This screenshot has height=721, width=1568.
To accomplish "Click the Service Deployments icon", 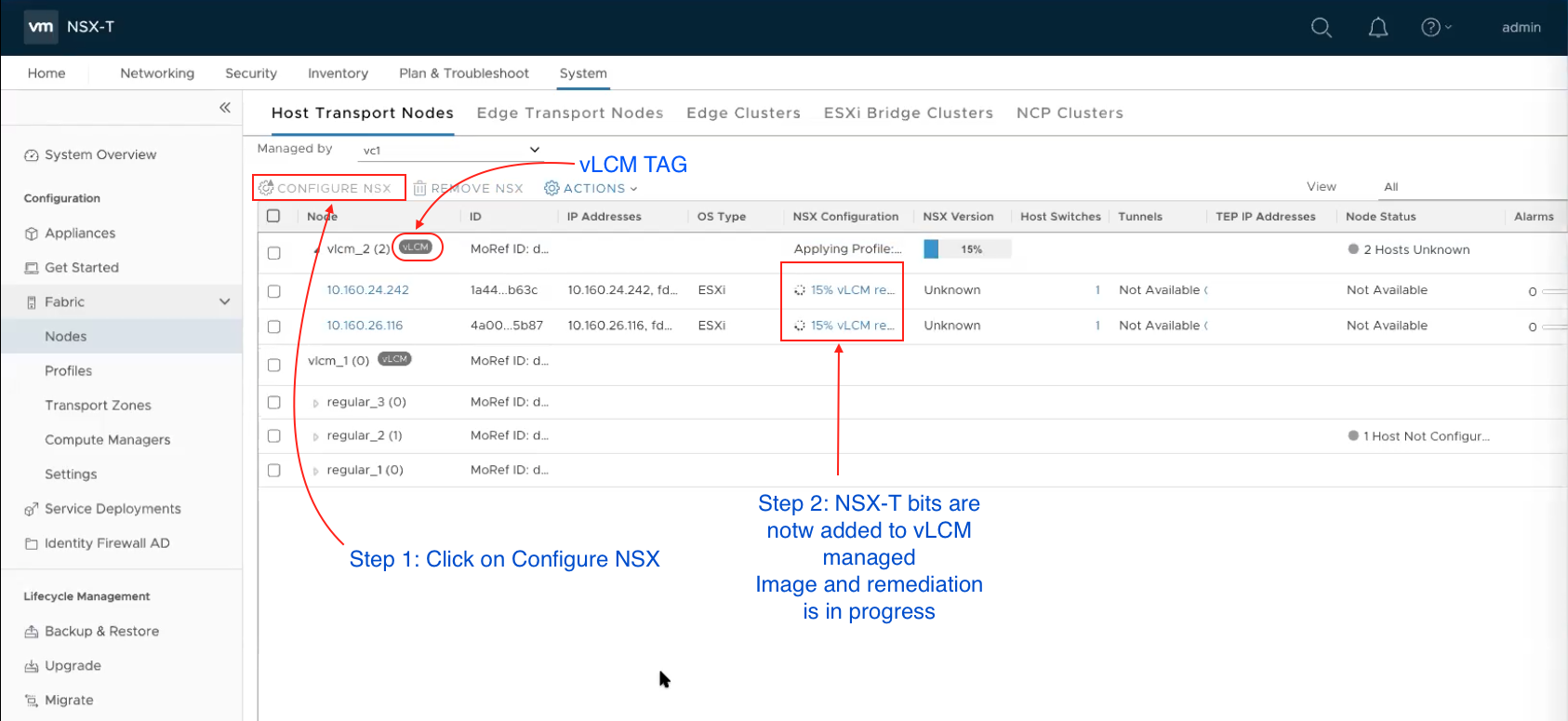I will coord(32,509).
